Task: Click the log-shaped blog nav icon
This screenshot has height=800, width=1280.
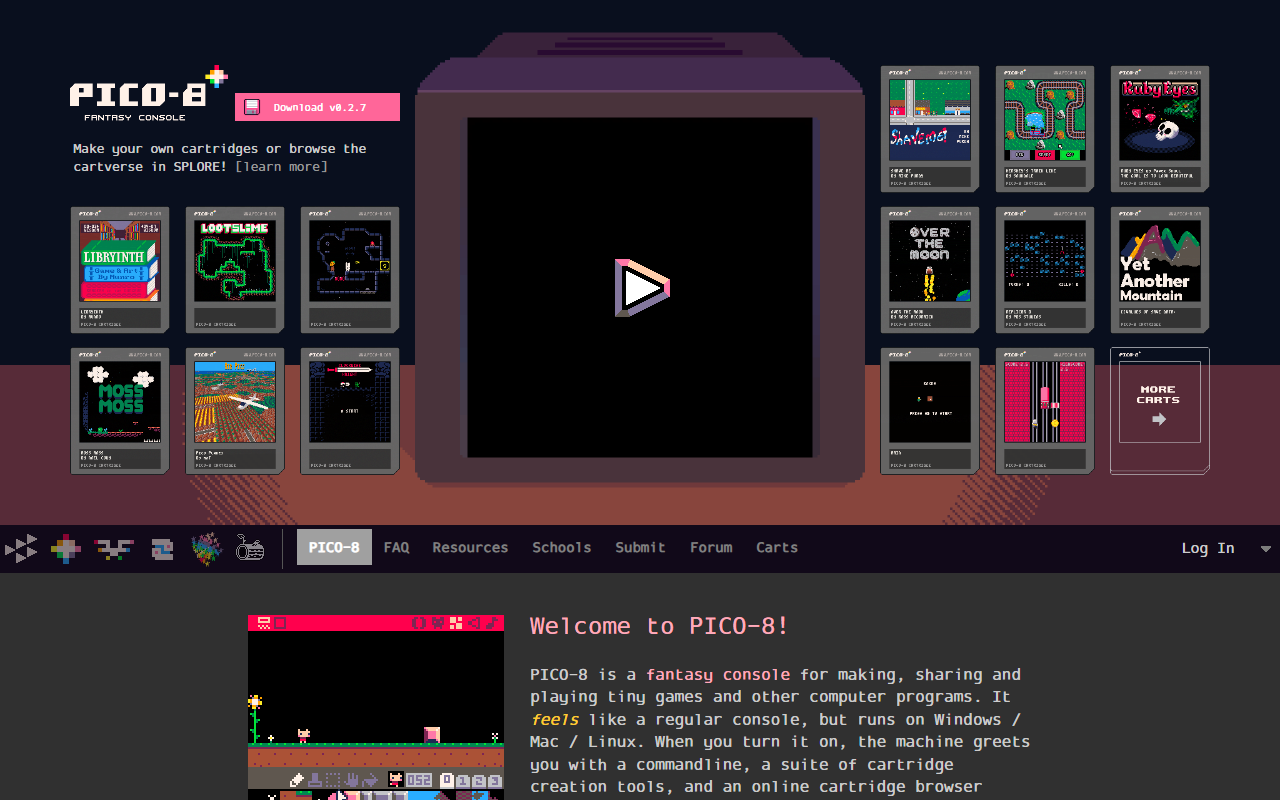Action: click(250, 548)
